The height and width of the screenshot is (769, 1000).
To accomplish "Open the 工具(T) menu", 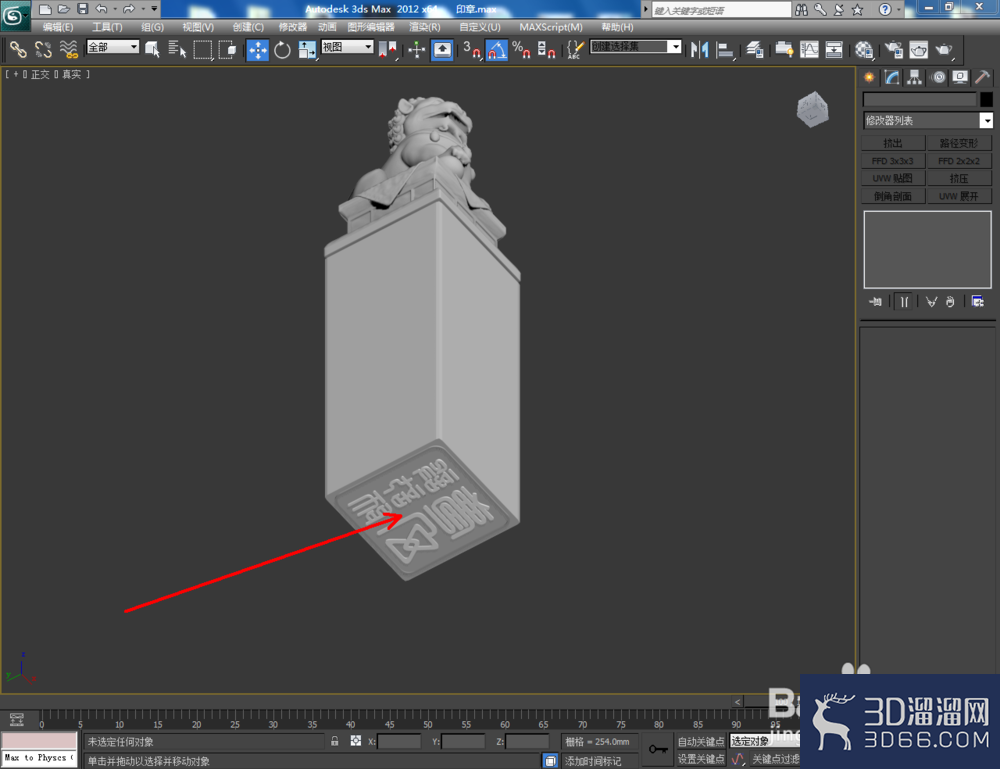I will point(107,27).
